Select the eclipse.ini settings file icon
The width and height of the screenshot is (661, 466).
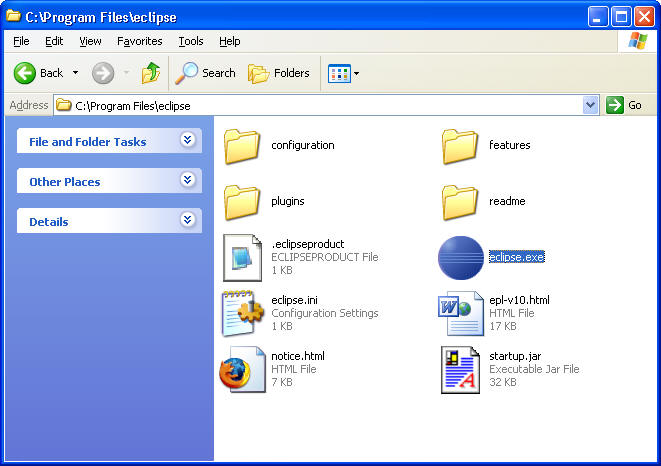pos(243,313)
